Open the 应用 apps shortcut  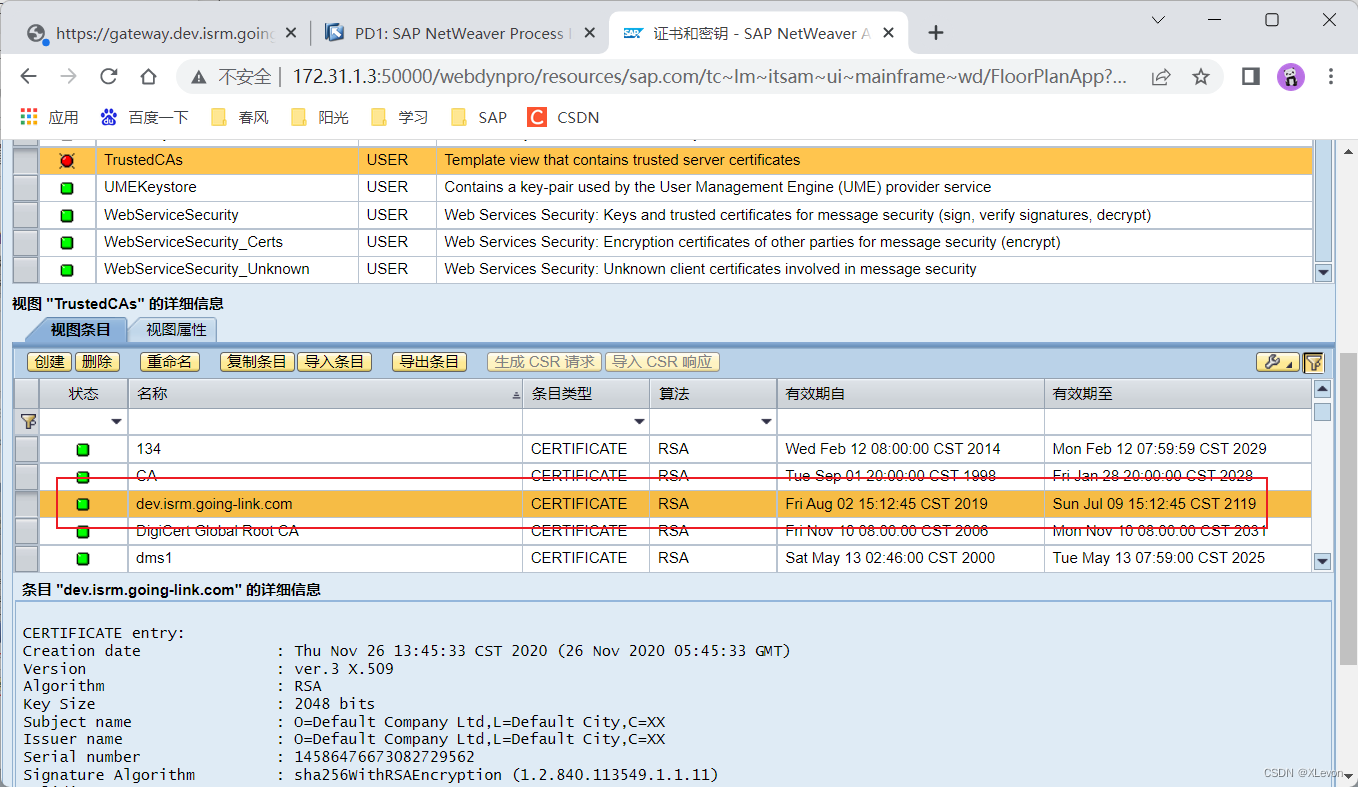tap(49, 117)
